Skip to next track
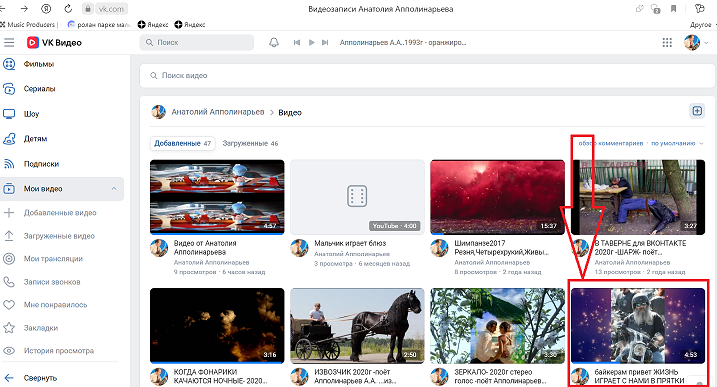717x387 pixels. [325, 43]
